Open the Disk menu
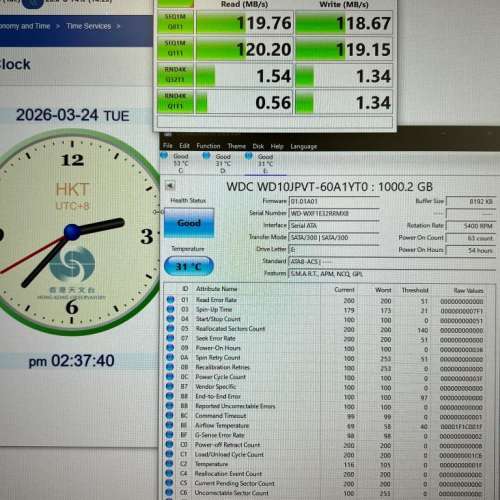Image resolution: width=500 pixels, height=500 pixels. (x=258, y=146)
